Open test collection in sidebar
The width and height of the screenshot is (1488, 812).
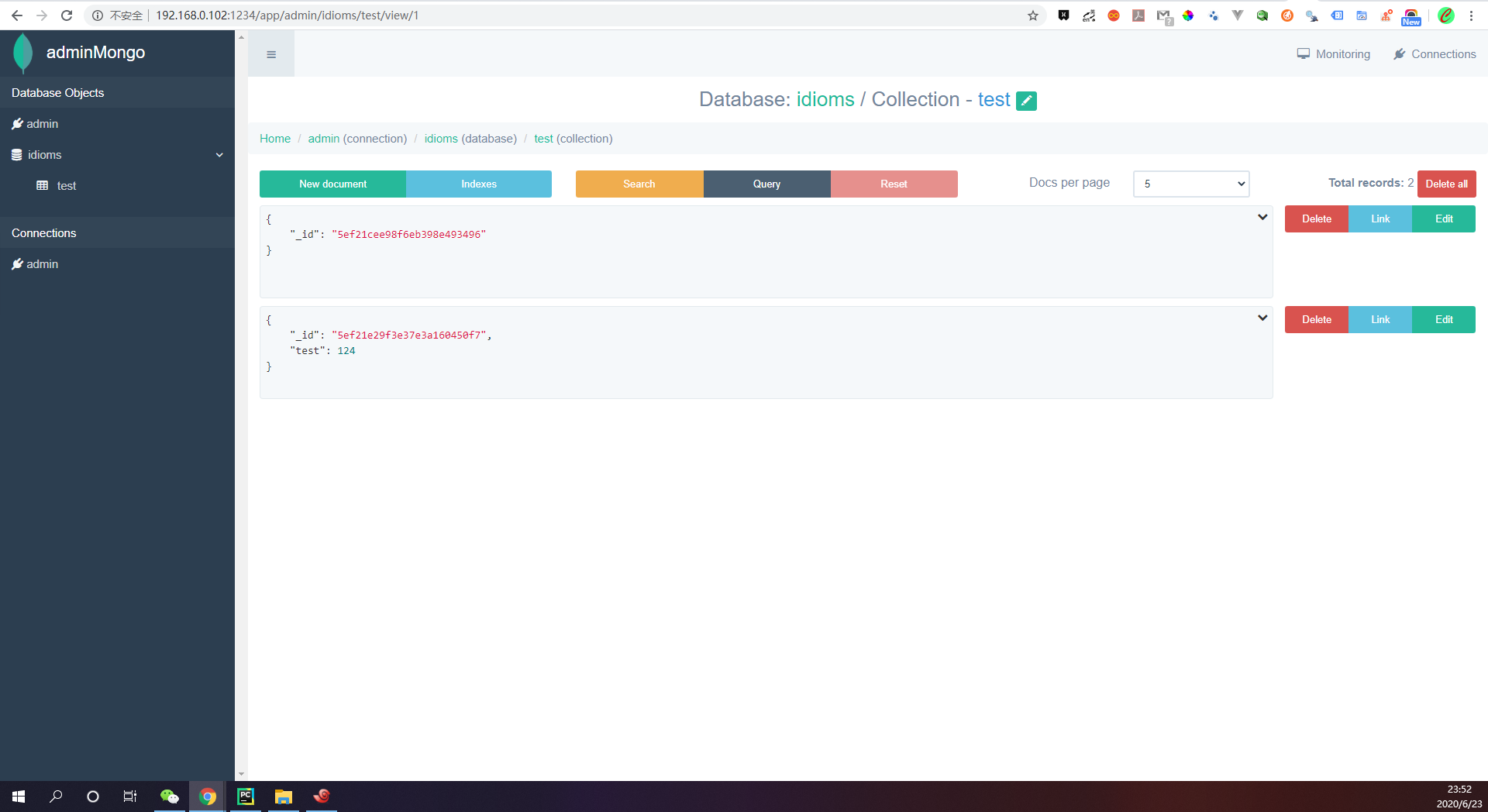pos(57,186)
